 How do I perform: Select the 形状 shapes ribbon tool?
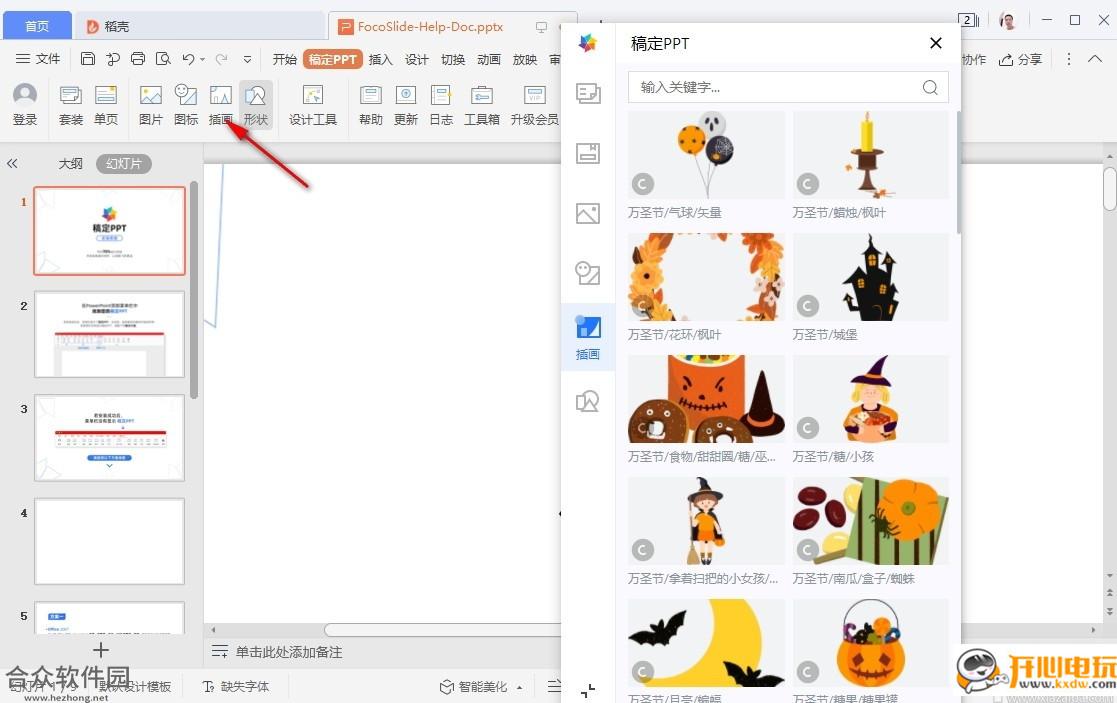(x=256, y=104)
